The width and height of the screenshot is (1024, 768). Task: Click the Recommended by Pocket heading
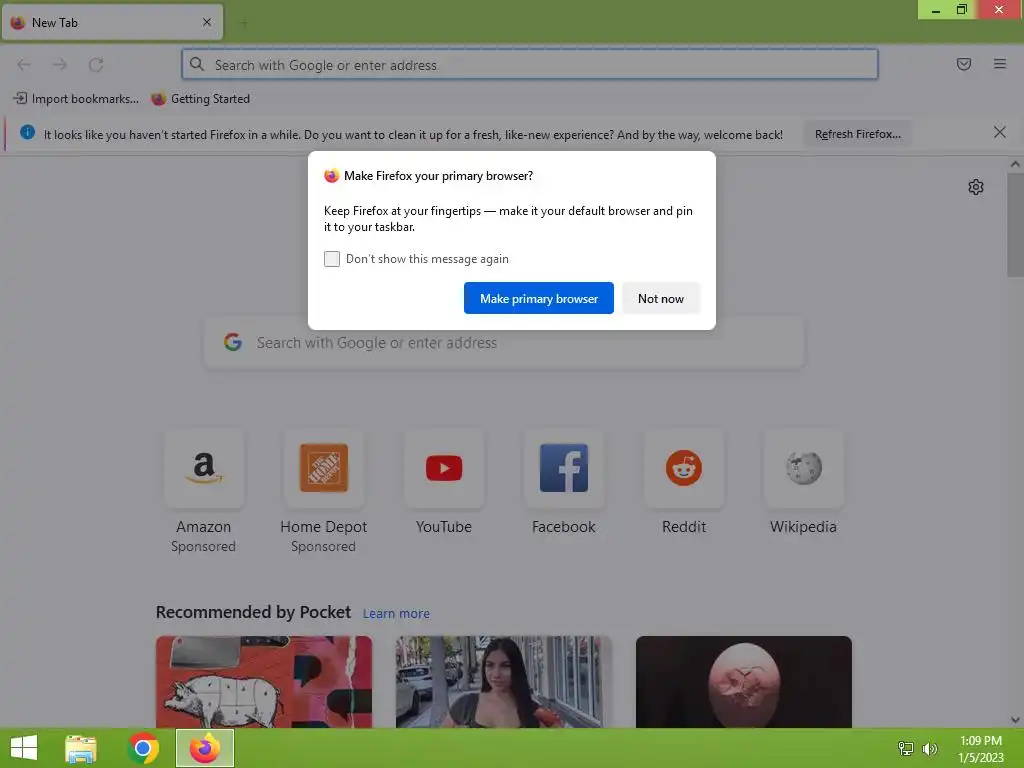(253, 612)
